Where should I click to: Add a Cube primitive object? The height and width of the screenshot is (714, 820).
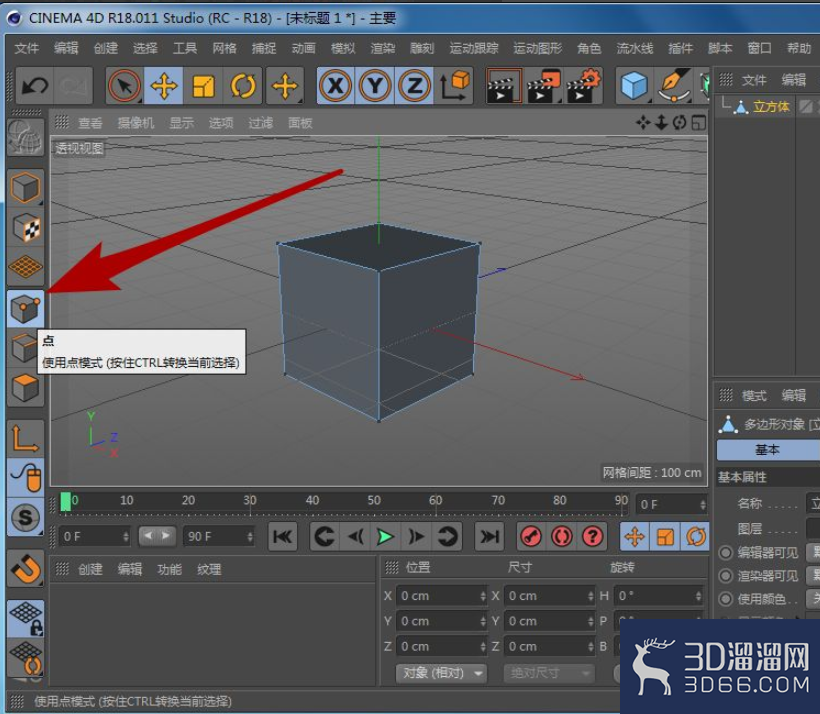pos(634,85)
